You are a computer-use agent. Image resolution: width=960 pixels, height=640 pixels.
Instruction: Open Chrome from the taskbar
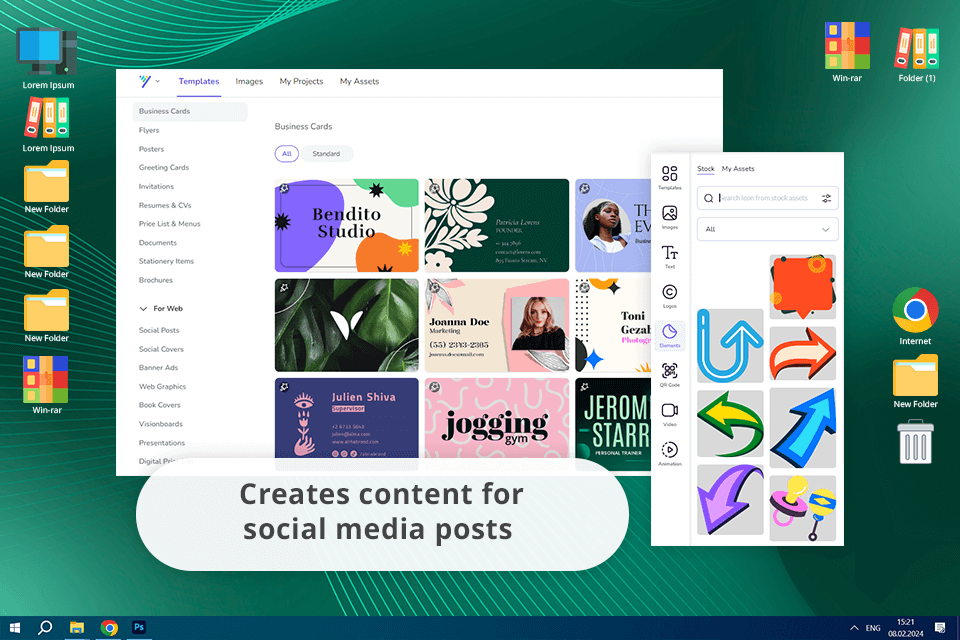[x=109, y=628]
